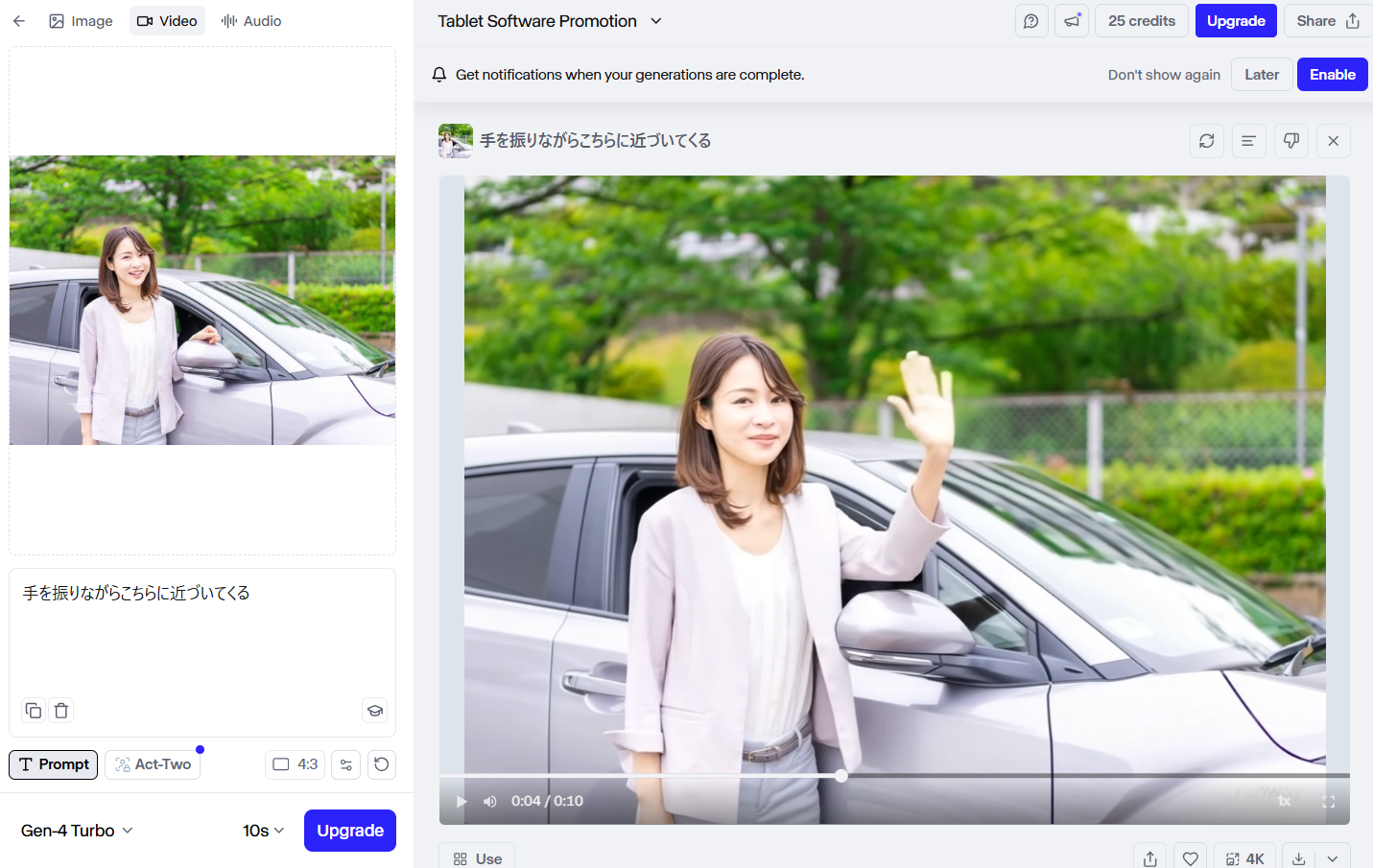Download the video using the download icon
The height and width of the screenshot is (868, 1373).
pos(1298,858)
